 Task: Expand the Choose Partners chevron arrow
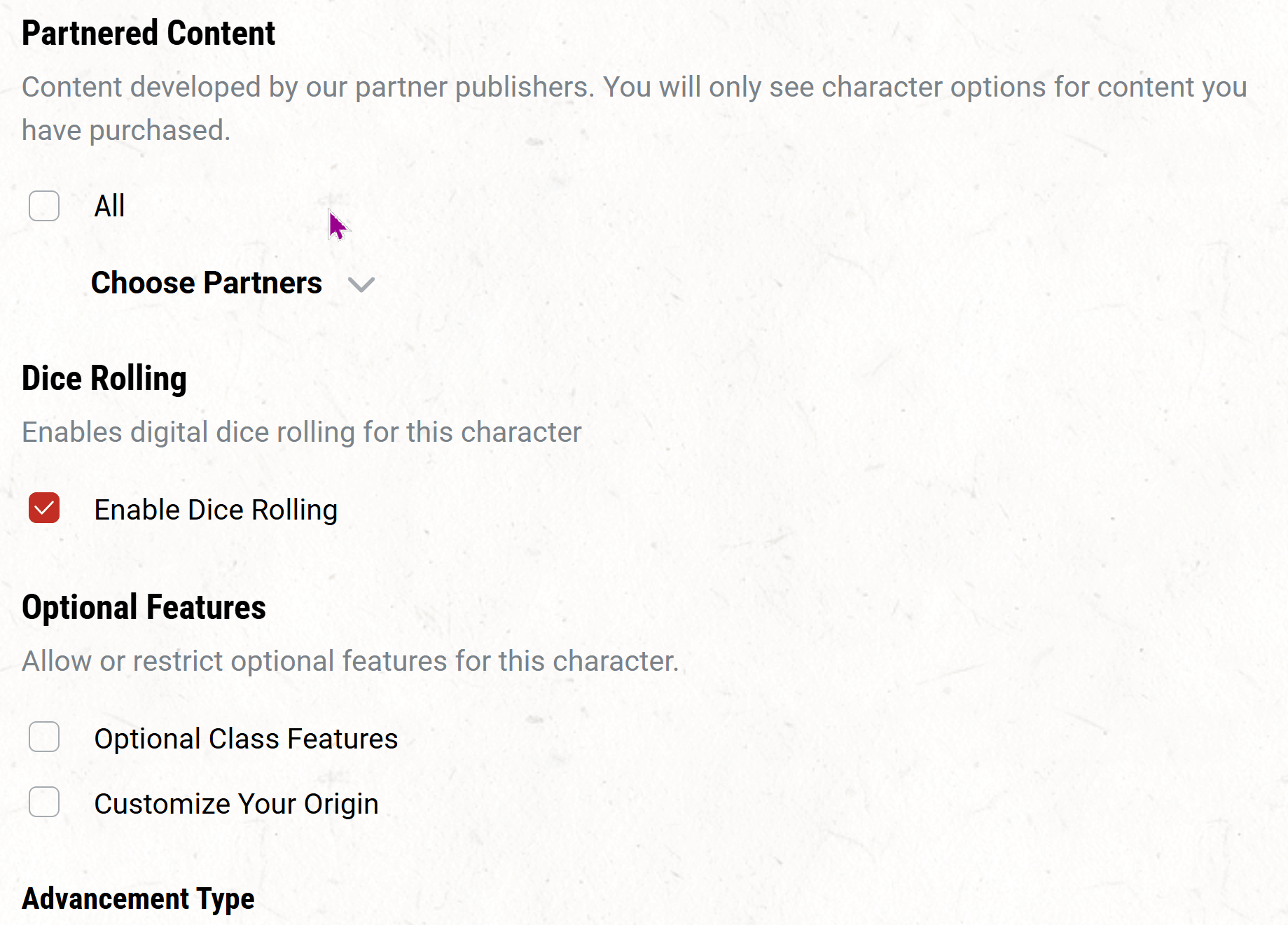tap(361, 285)
